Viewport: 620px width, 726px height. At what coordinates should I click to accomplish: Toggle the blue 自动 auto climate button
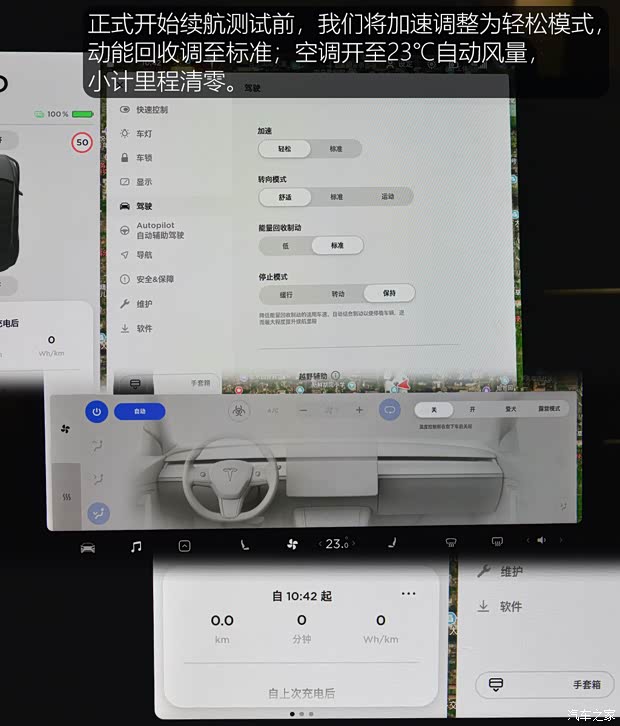139,412
